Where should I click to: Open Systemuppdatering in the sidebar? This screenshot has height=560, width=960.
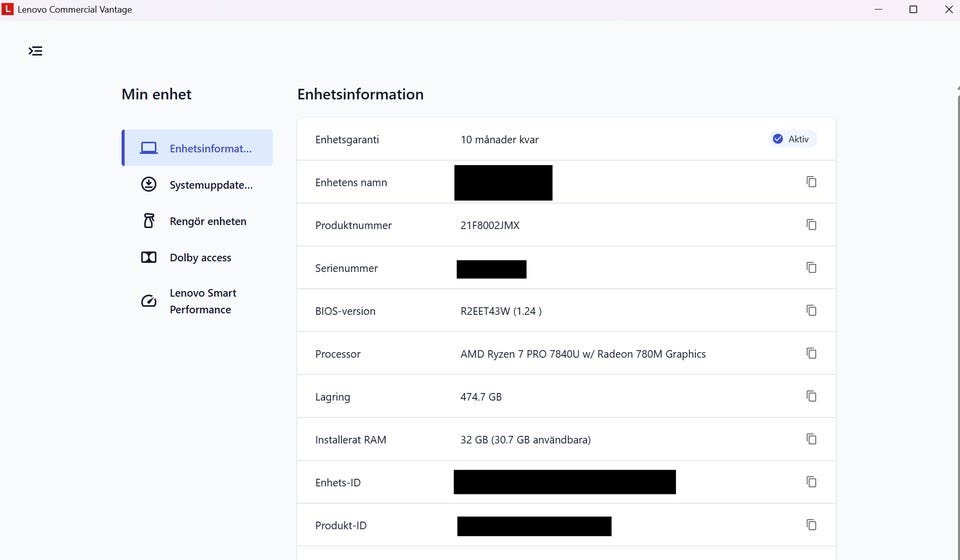(x=197, y=185)
